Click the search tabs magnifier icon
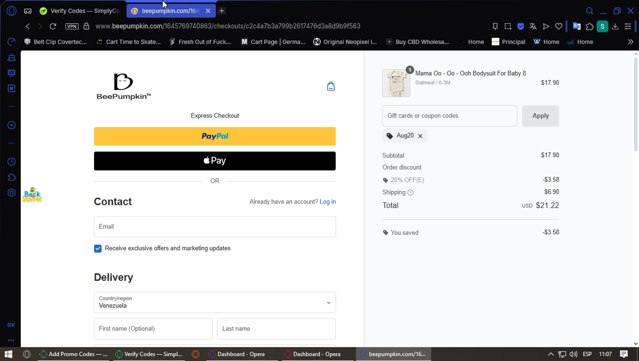The width and height of the screenshot is (639, 361). [x=589, y=11]
